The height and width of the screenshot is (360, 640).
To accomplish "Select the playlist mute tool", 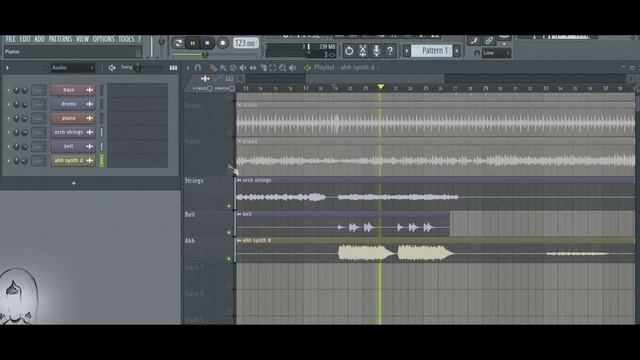I will click(x=243, y=68).
